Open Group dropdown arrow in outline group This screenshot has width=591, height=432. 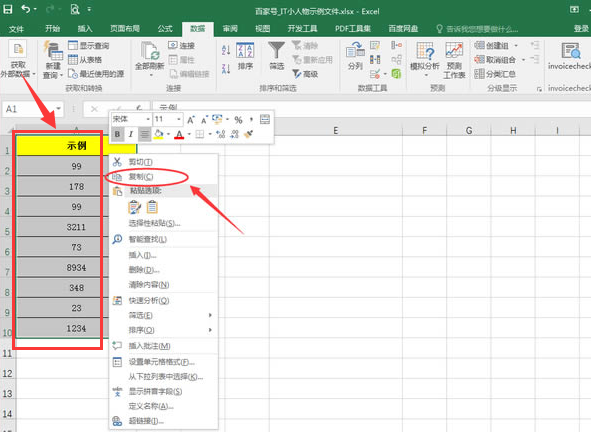(516, 46)
